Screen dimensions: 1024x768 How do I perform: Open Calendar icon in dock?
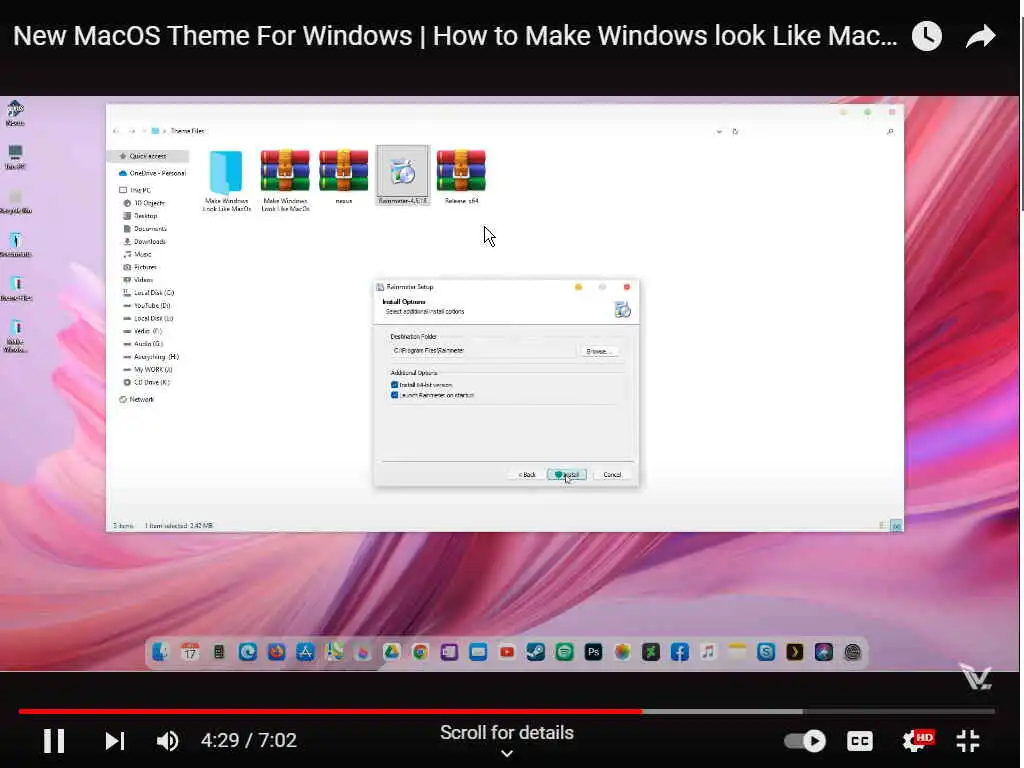[190, 652]
